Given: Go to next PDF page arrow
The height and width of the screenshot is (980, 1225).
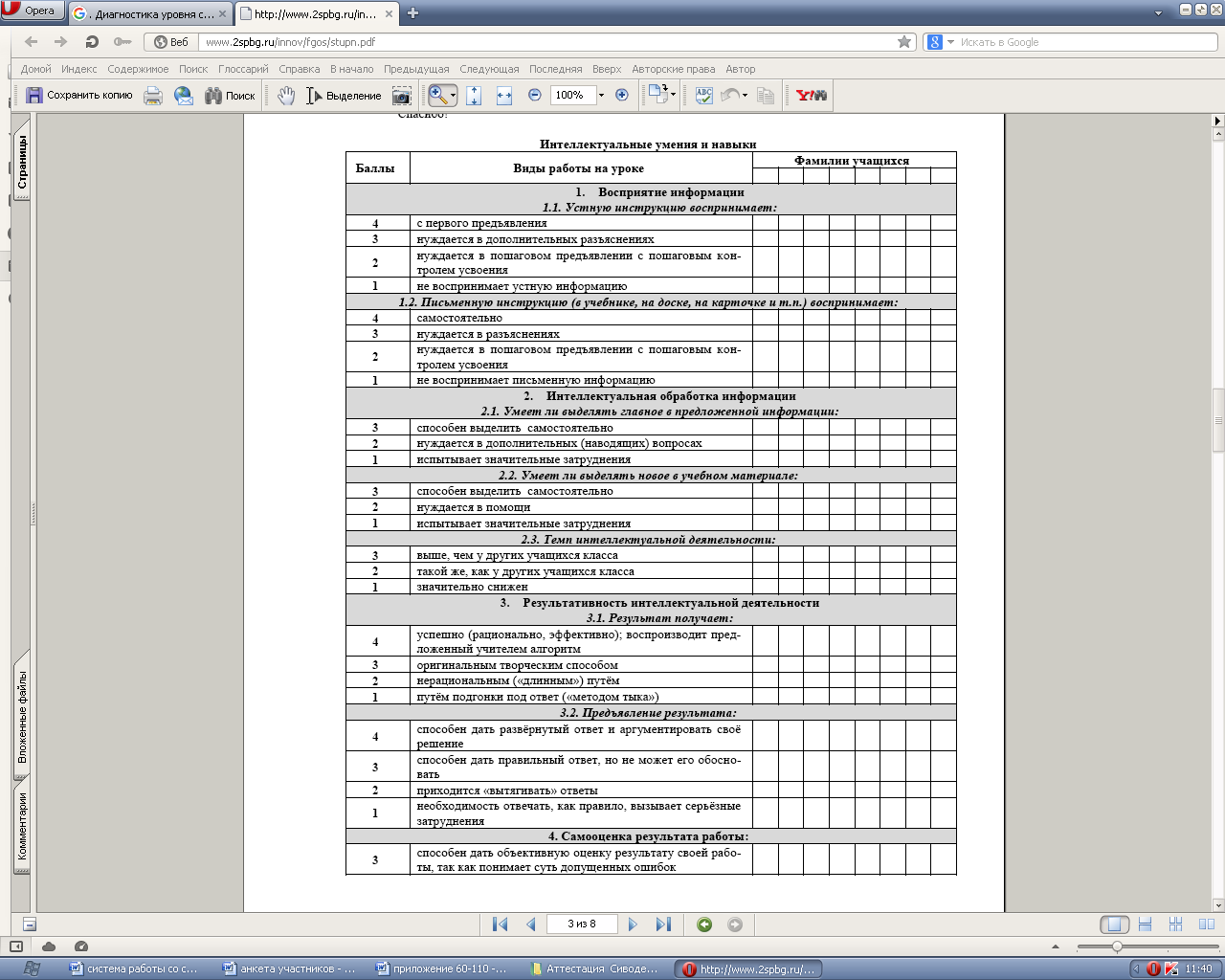Looking at the screenshot, I should (633, 924).
